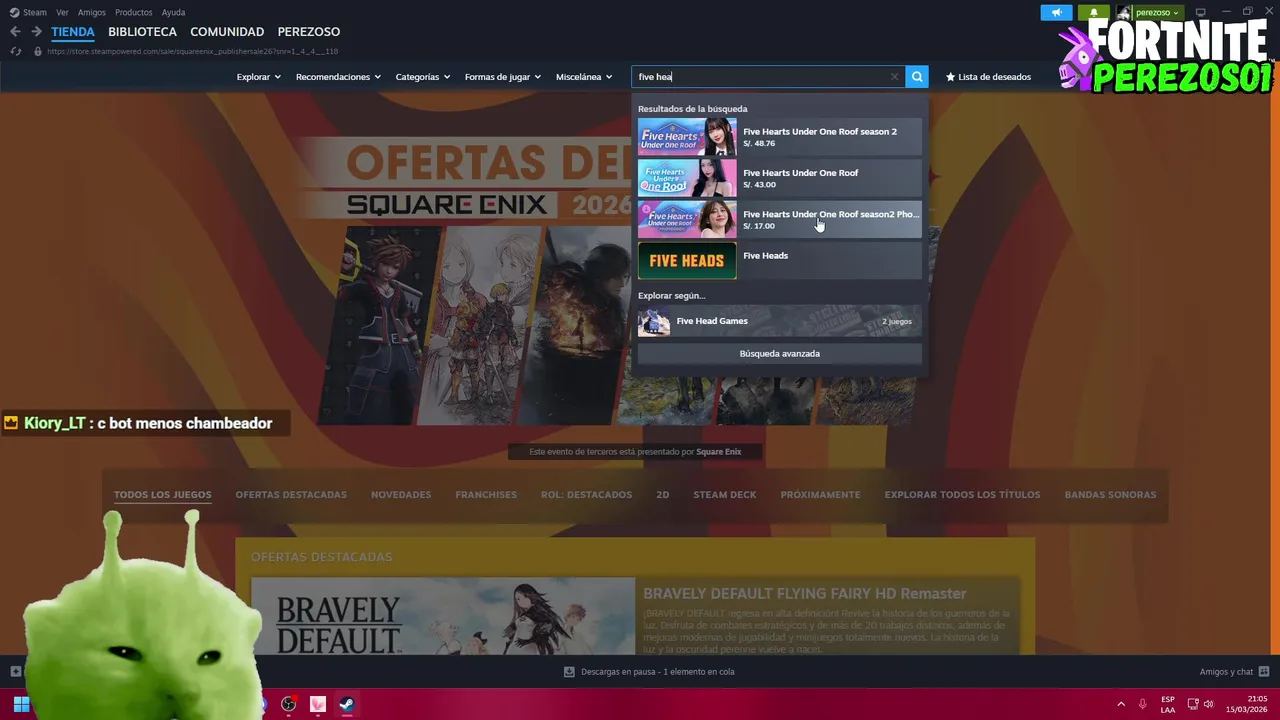Screen dimensions: 1280x720
Task: Open BRAVELY DEFAULT FLYING FAIRY HD Remaster title
Action: 805,594
